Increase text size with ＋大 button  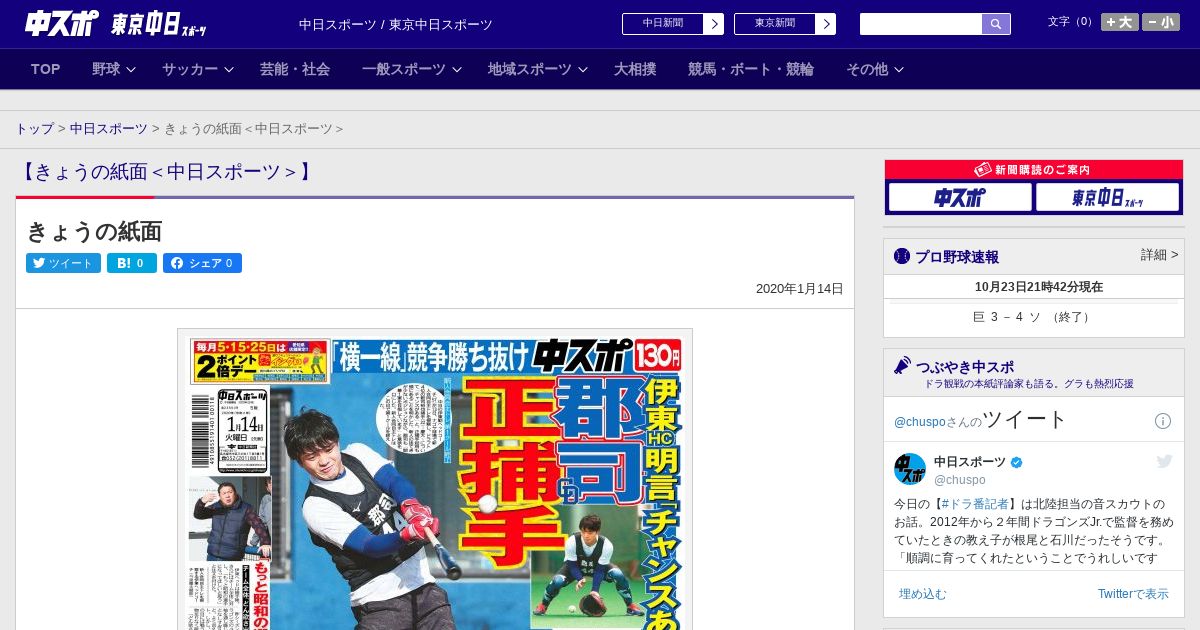coord(1119,22)
